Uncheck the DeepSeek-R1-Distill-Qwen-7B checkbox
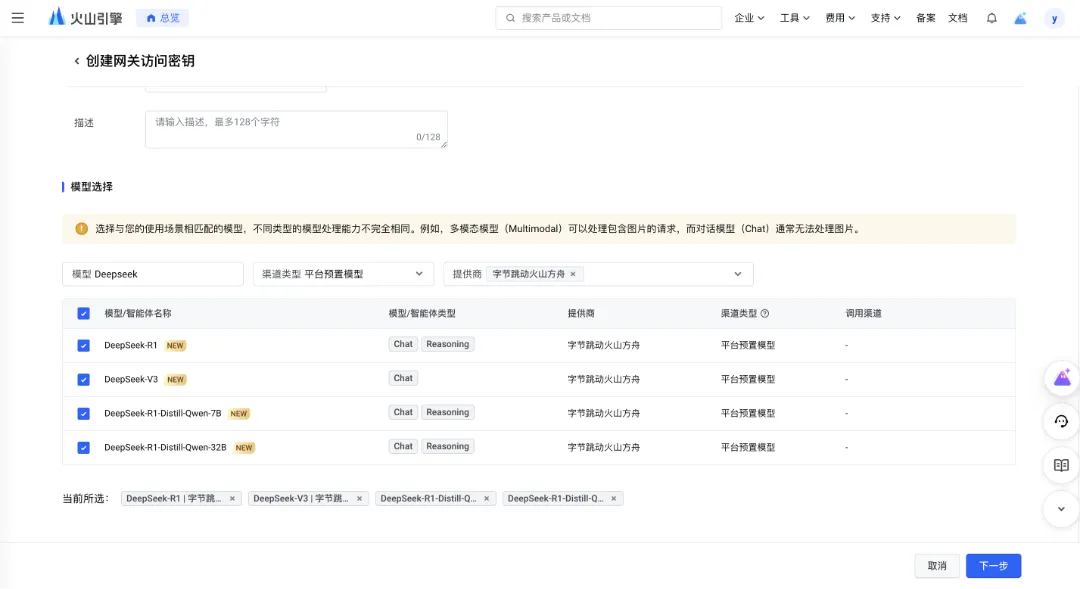 (x=83, y=413)
